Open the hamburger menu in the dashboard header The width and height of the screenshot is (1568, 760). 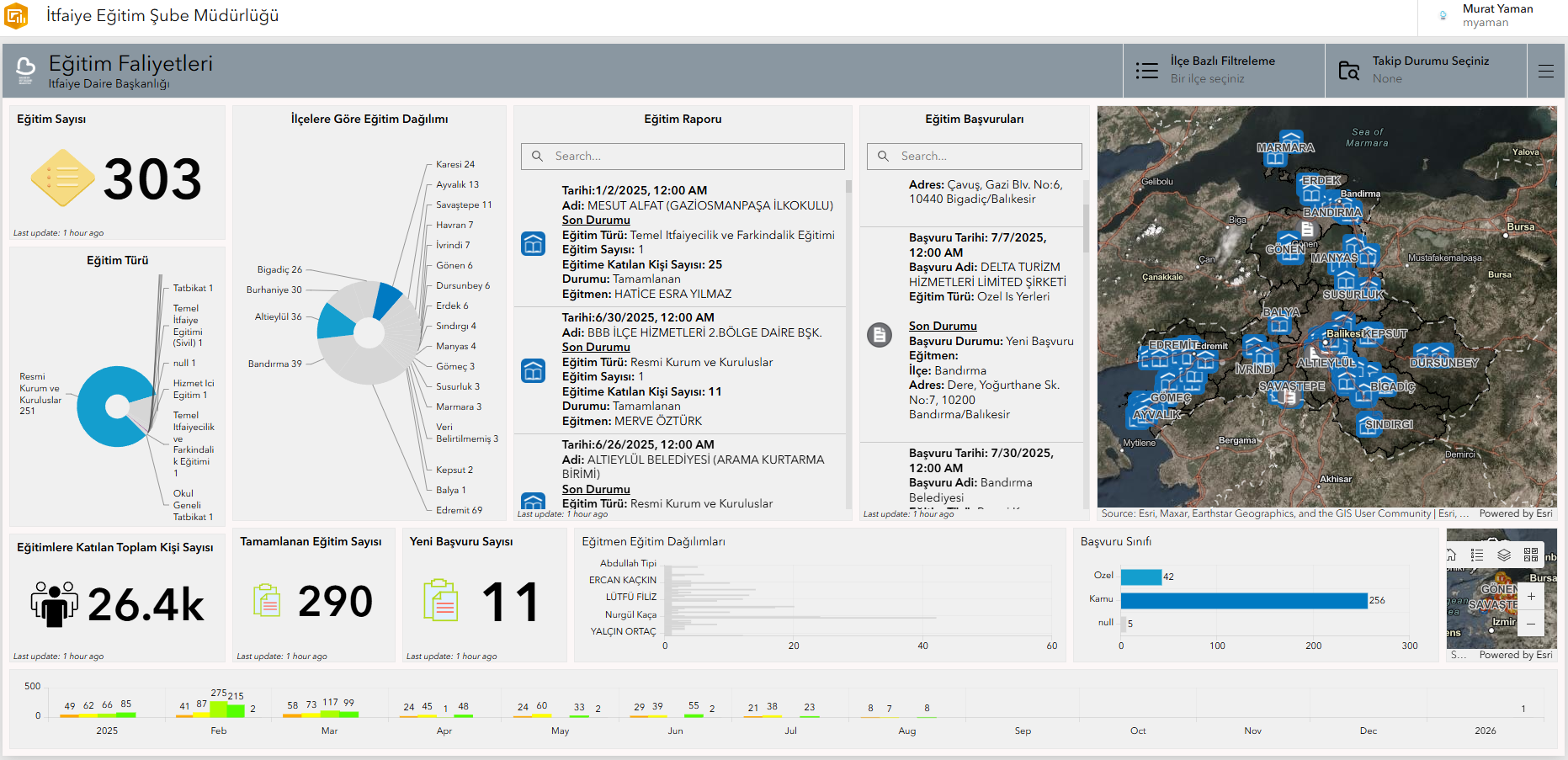pyautogui.click(x=1546, y=72)
